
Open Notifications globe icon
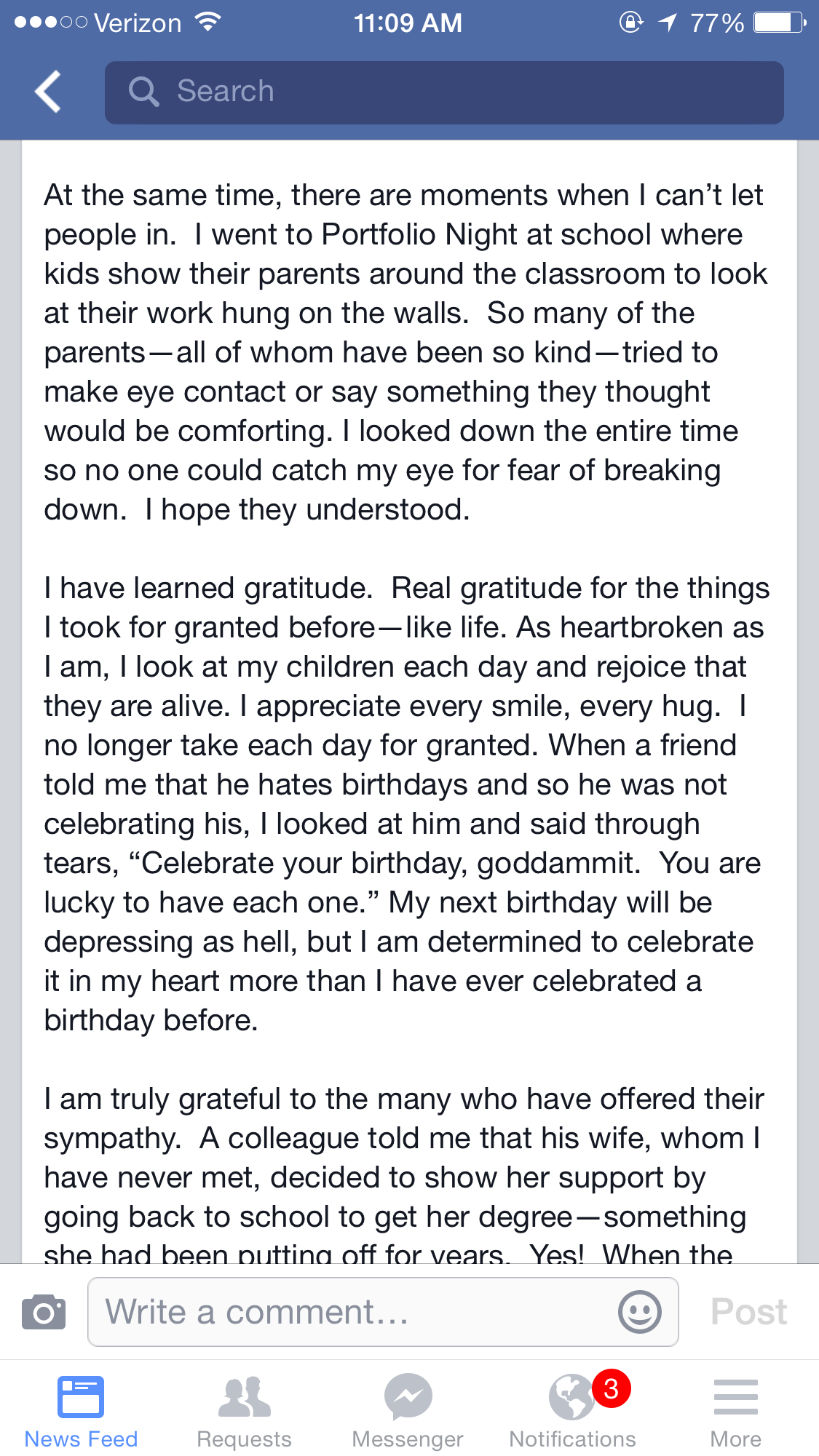[571, 1398]
